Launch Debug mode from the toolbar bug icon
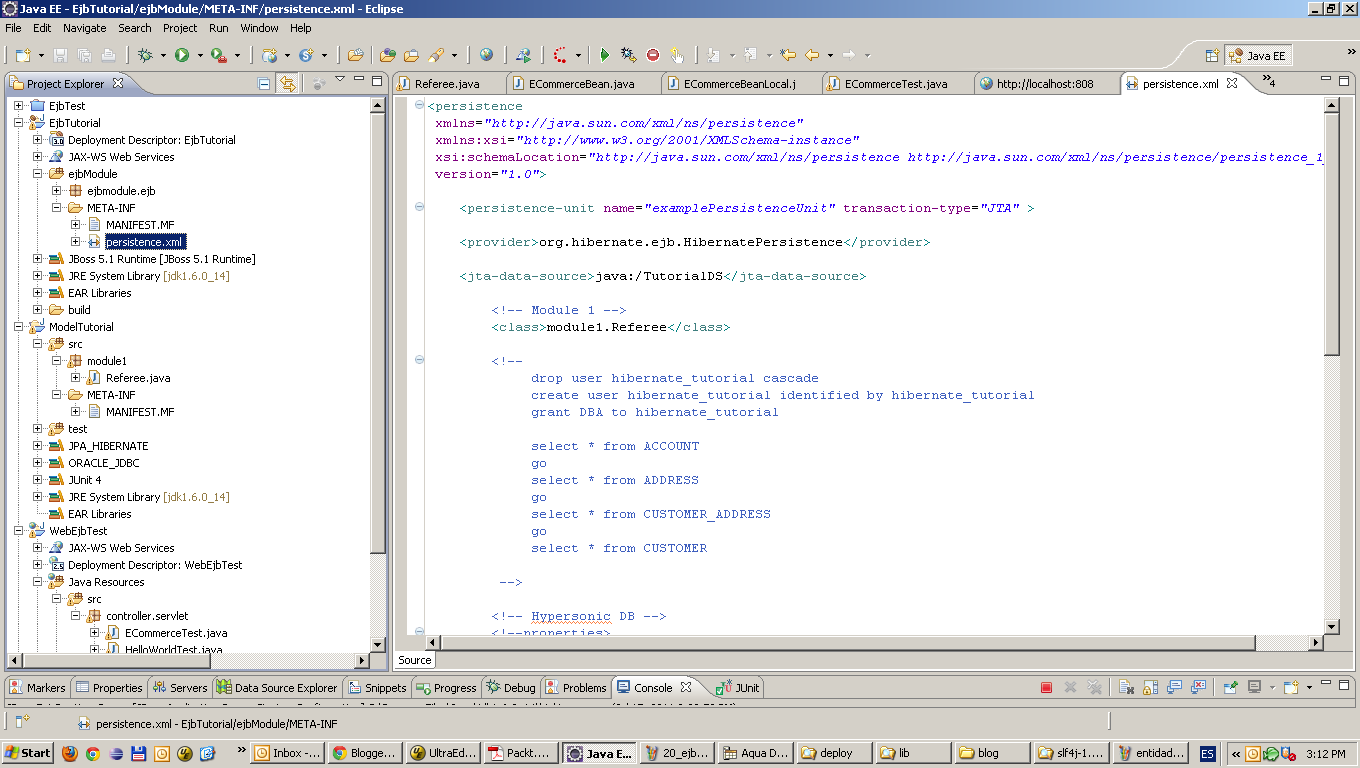Screen dimensions: 1360x768 point(146,55)
